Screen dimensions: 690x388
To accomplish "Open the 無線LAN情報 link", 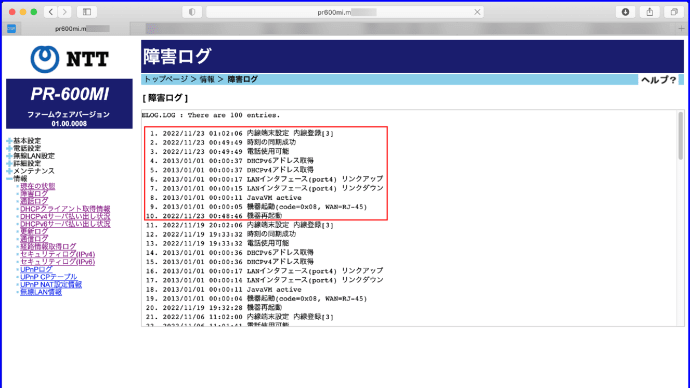I will [x=41, y=292].
